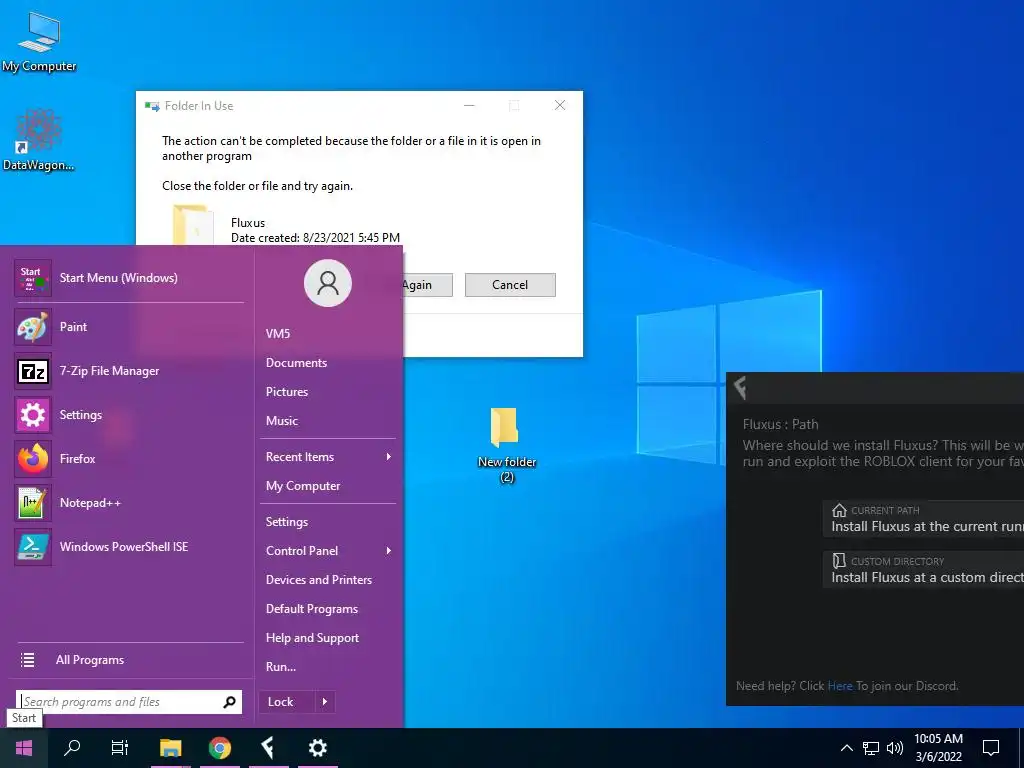This screenshot has height=768, width=1024.
Task: Open Task View on the taskbar
Action: point(120,748)
